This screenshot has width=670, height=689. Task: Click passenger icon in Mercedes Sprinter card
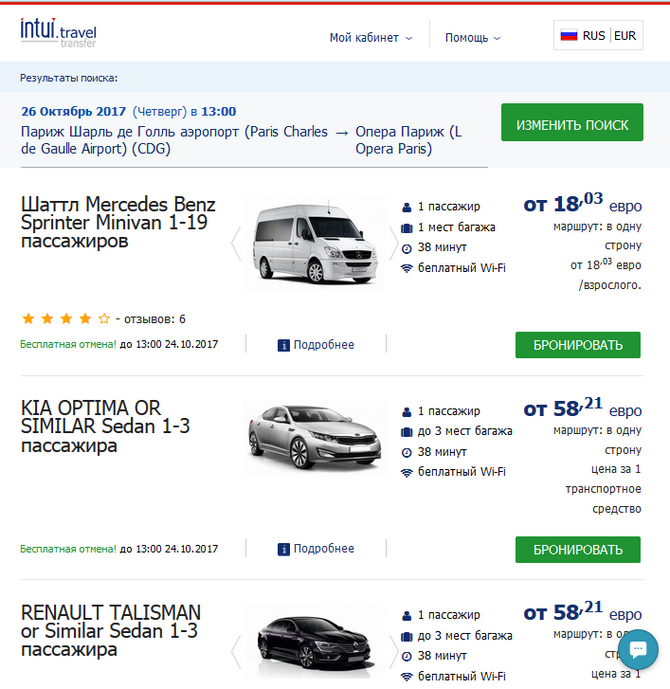tap(407, 207)
